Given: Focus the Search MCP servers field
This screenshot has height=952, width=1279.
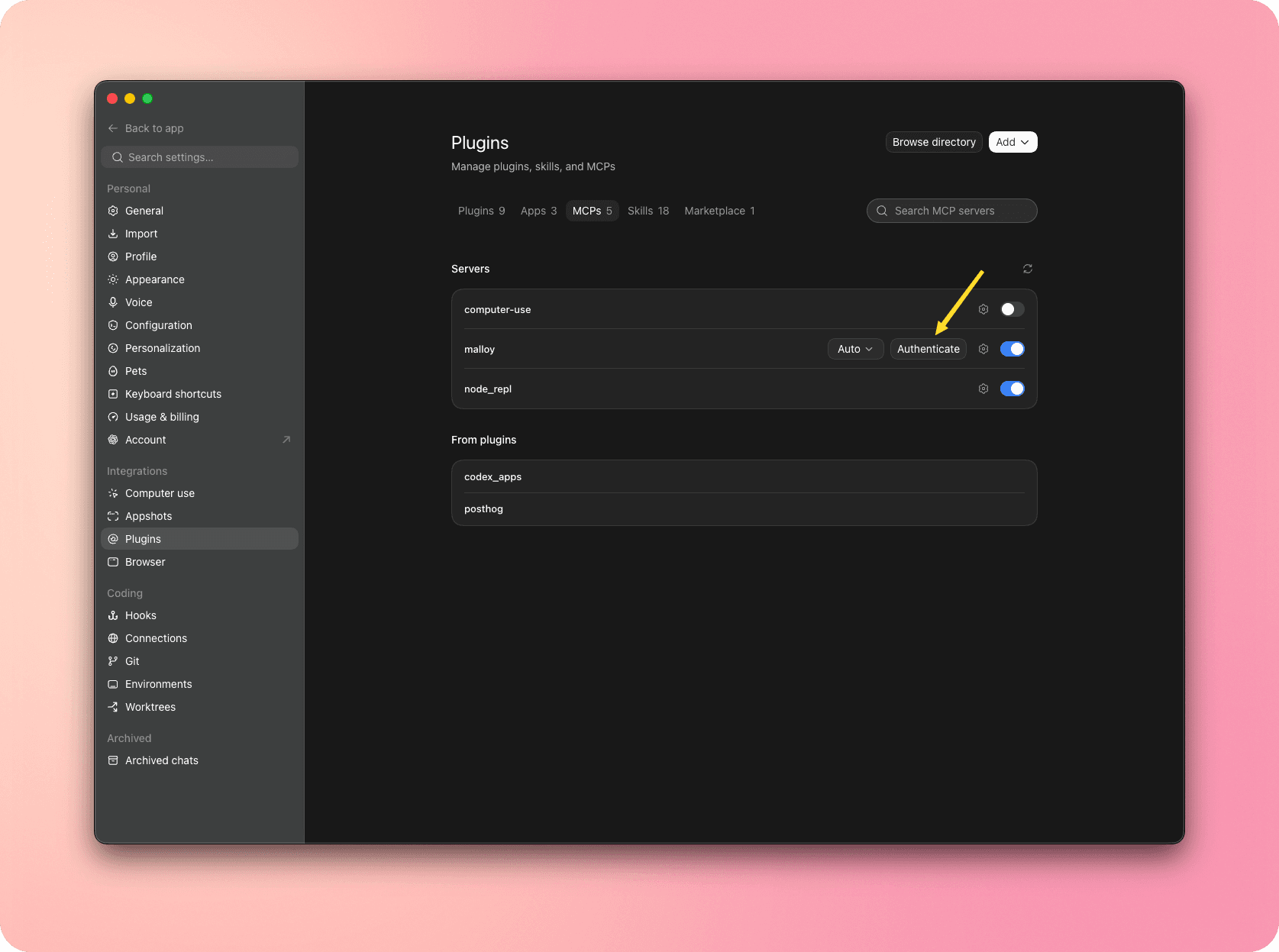Looking at the screenshot, I should 952,211.
